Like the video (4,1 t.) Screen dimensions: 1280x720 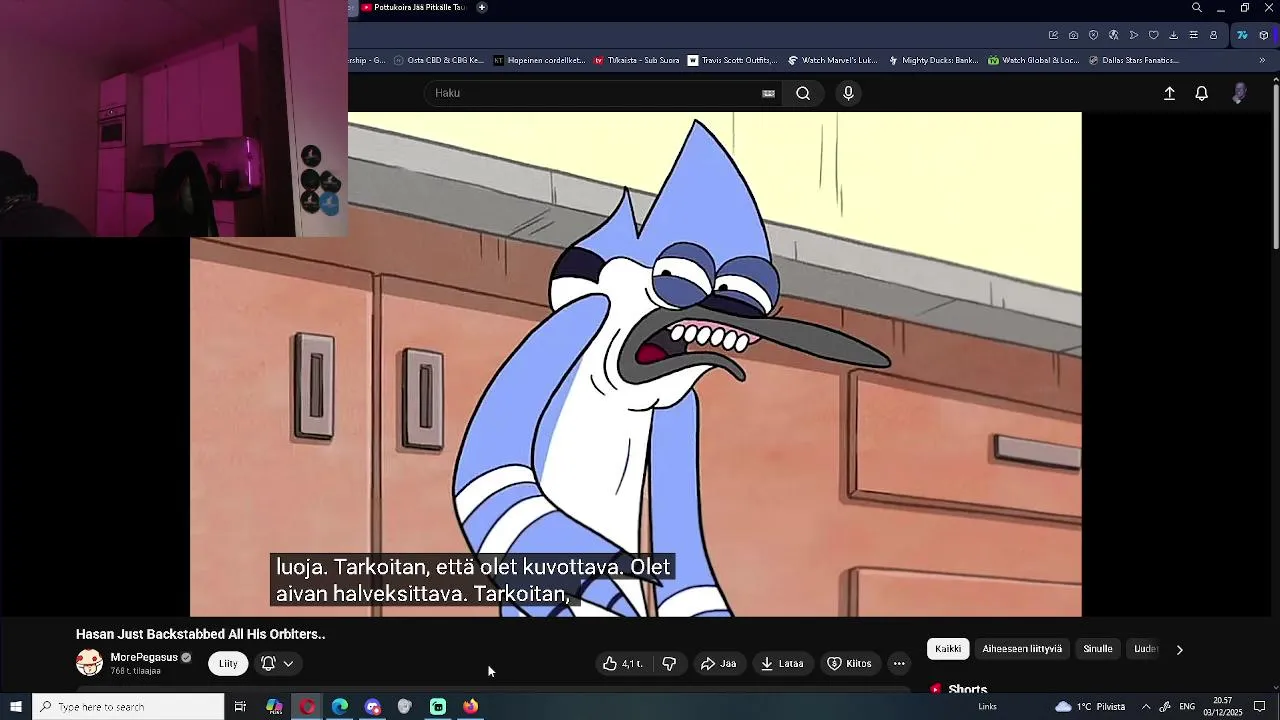[x=622, y=663]
